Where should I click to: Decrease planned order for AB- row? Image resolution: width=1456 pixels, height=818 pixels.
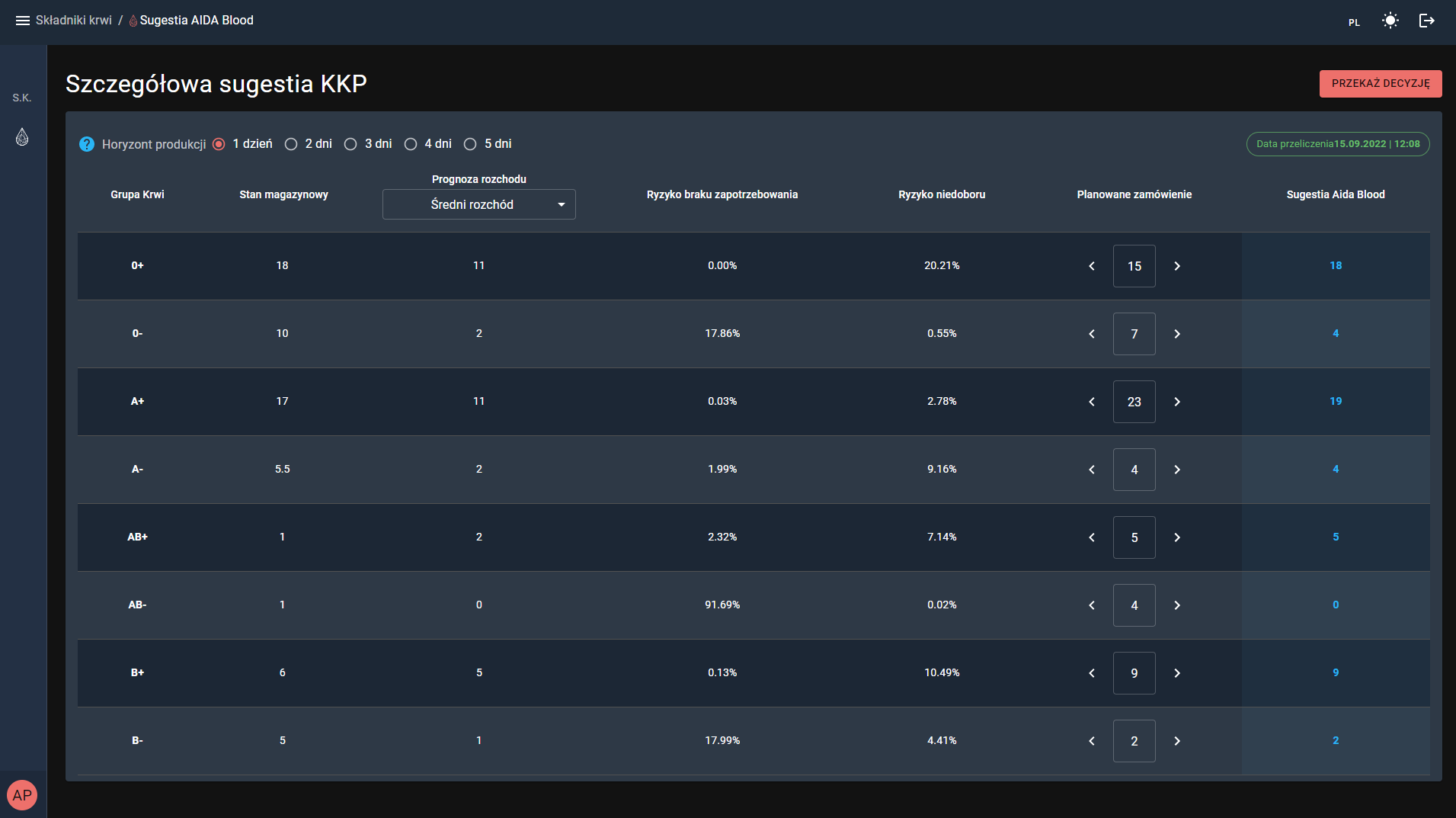(x=1092, y=605)
